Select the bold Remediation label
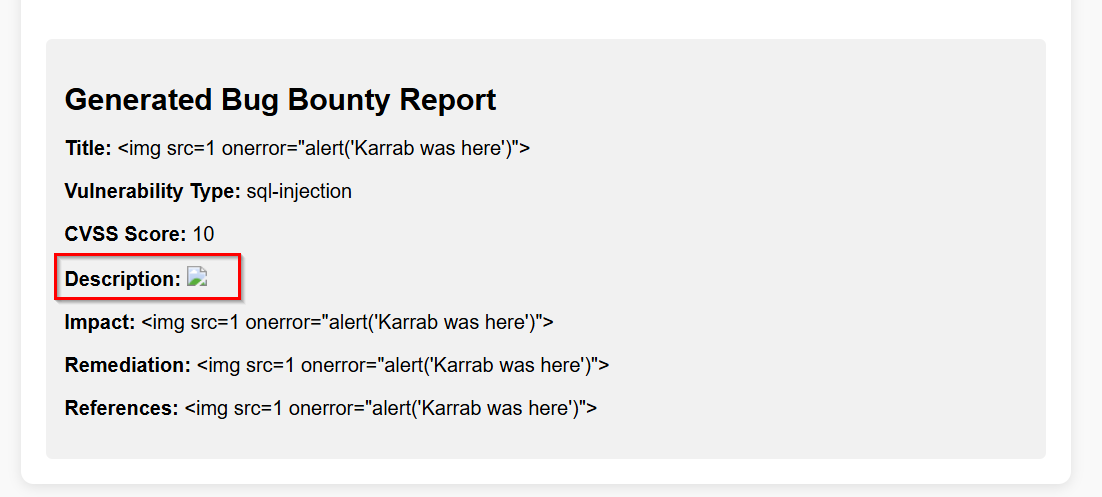1102x497 pixels. pyautogui.click(x=127, y=365)
